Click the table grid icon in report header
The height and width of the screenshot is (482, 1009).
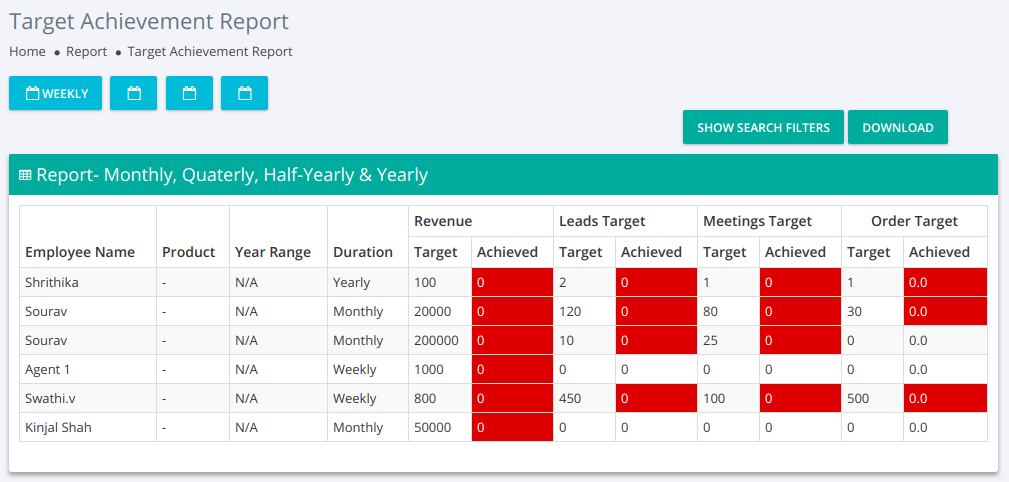25,174
